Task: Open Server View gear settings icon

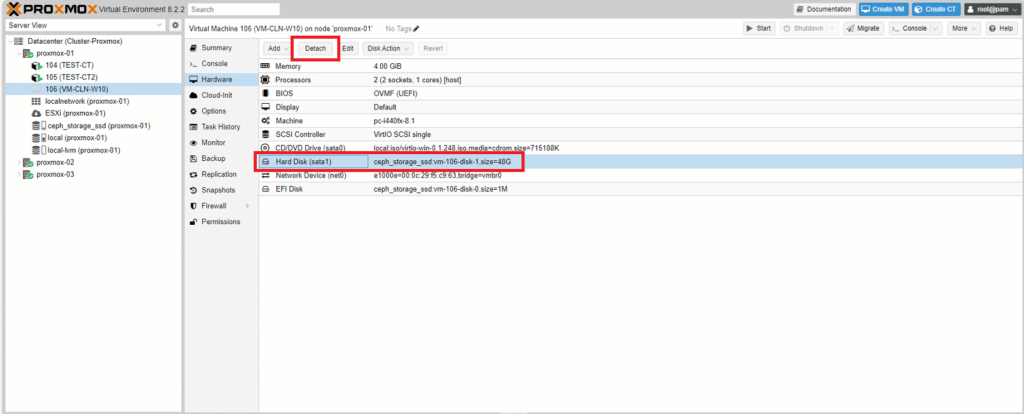Action: 175,25
